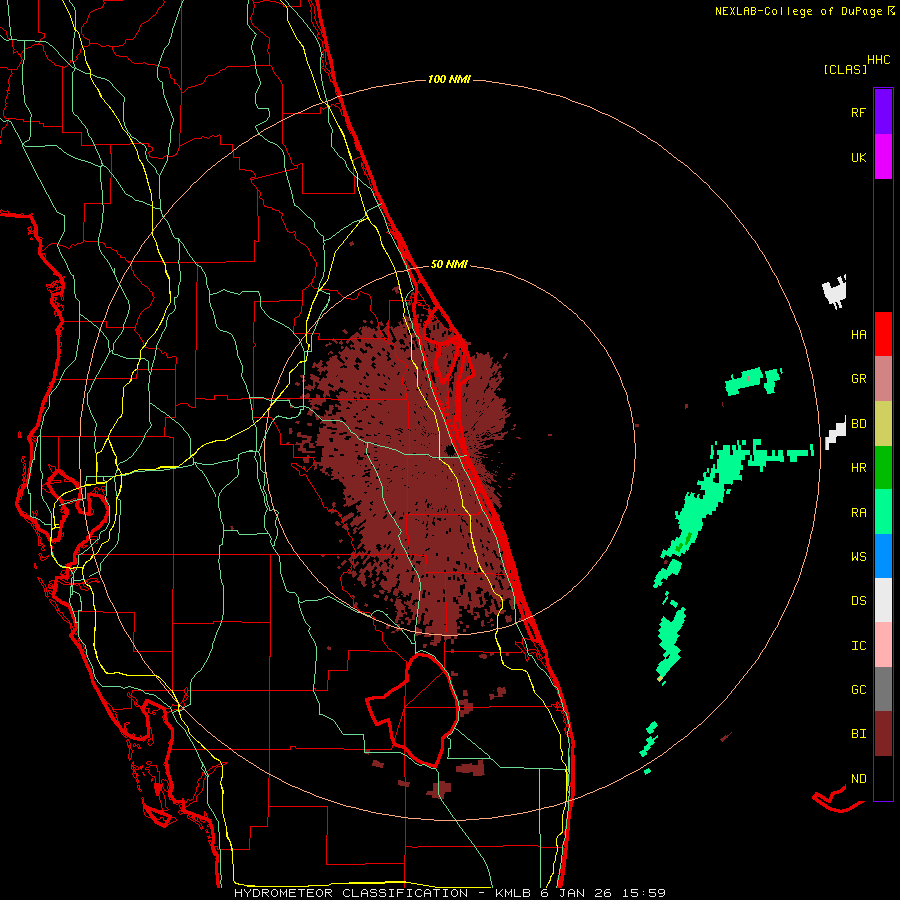The height and width of the screenshot is (900, 900).
Task: Click the BD legend label
Action: coord(859,424)
